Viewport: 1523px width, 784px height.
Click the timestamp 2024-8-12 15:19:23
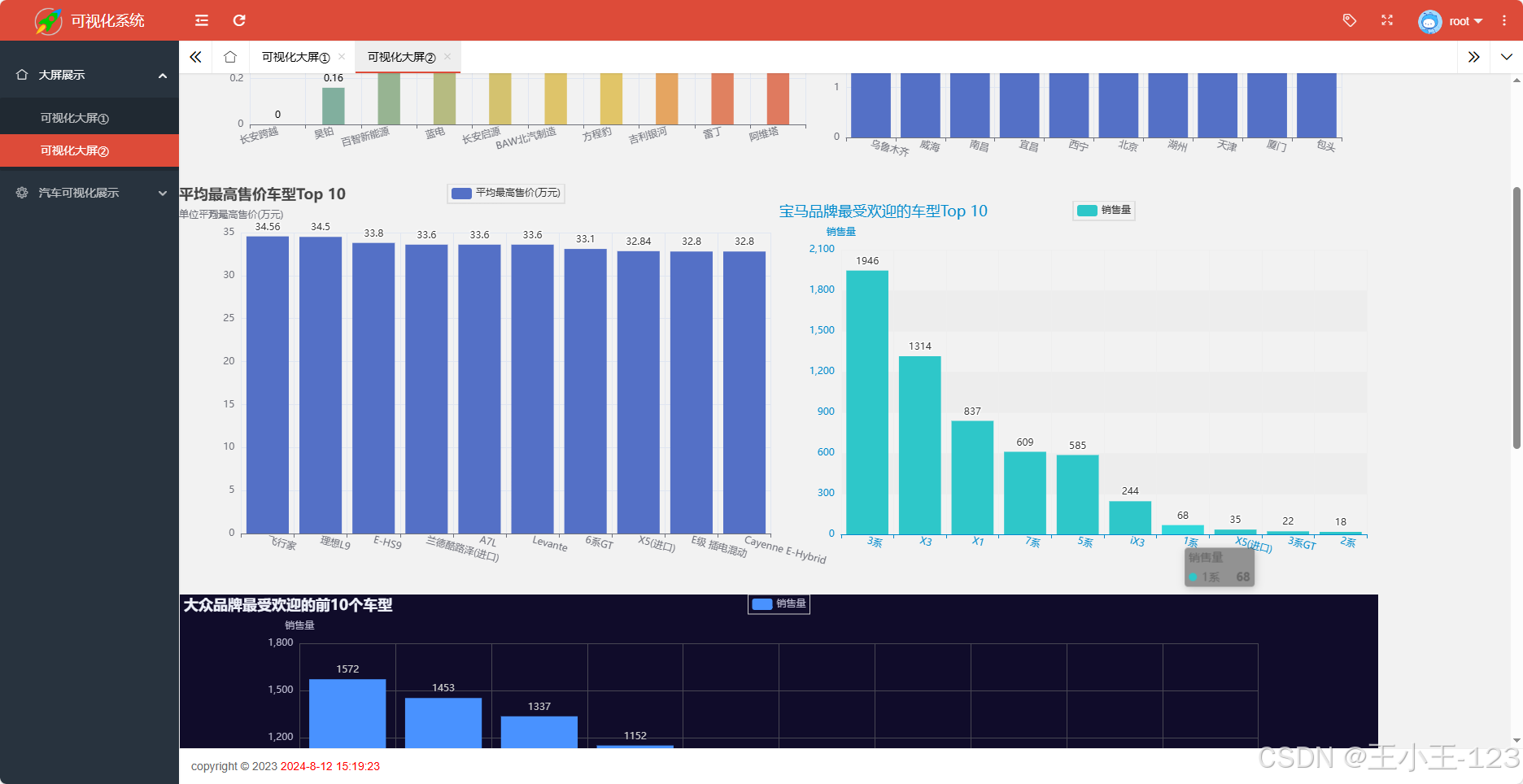tap(329, 766)
